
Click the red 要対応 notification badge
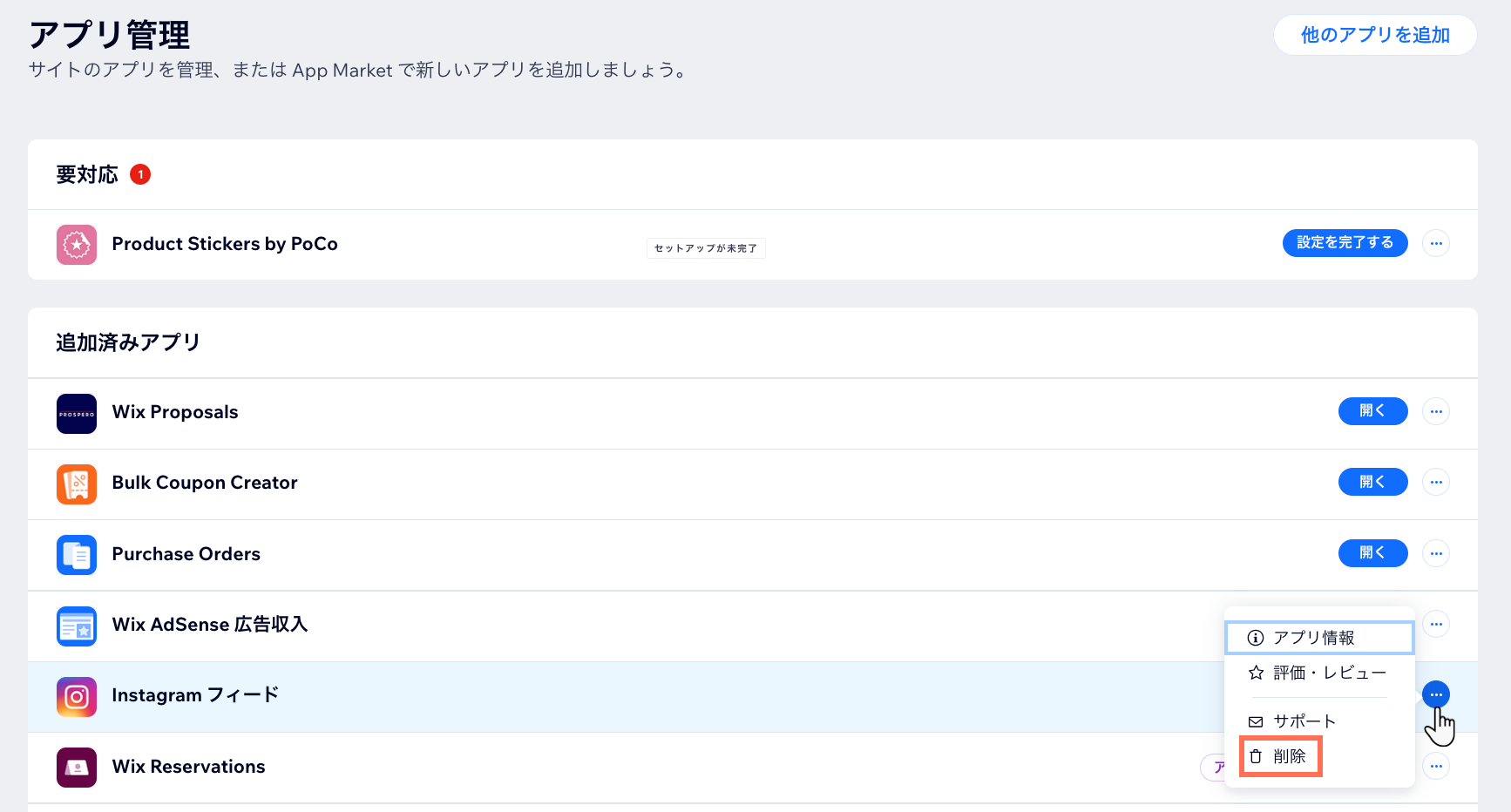click(141, 174)
